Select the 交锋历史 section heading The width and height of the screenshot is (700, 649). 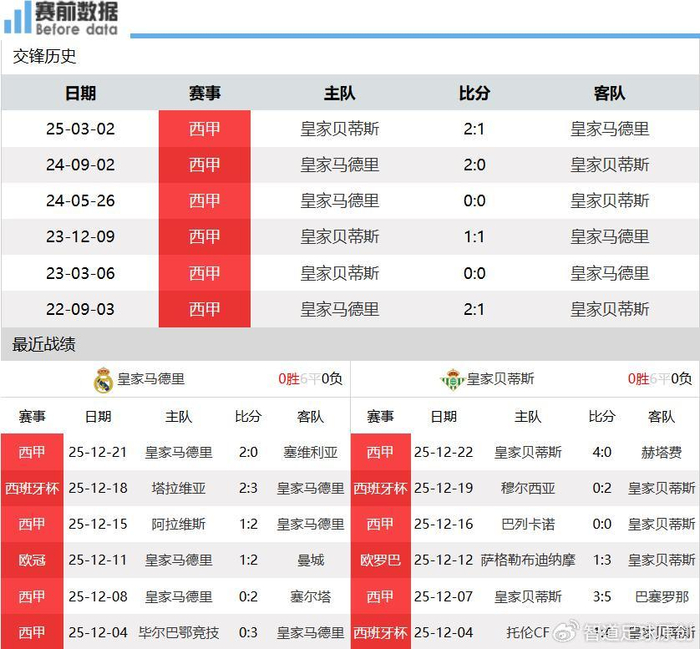pyautogui.click(x=44, y=57)
